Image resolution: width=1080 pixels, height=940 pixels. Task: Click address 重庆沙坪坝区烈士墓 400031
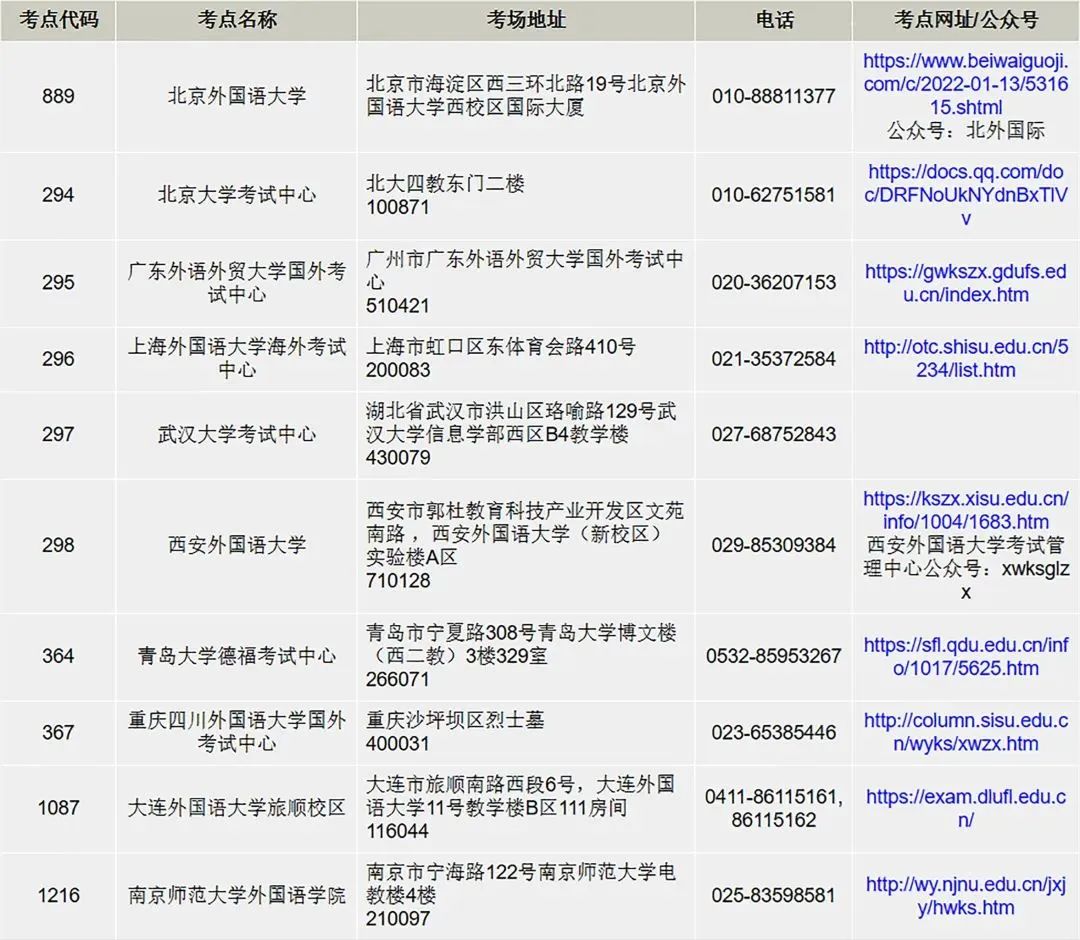455,732
